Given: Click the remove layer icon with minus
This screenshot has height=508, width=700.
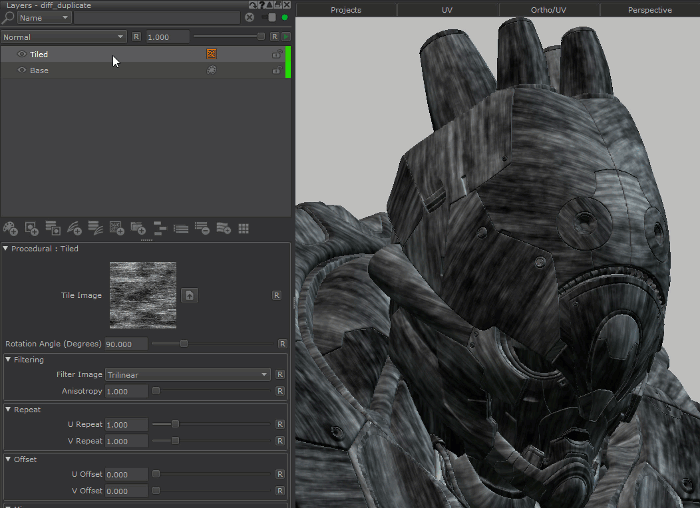Looking at the screenshot, I should 202,229.
